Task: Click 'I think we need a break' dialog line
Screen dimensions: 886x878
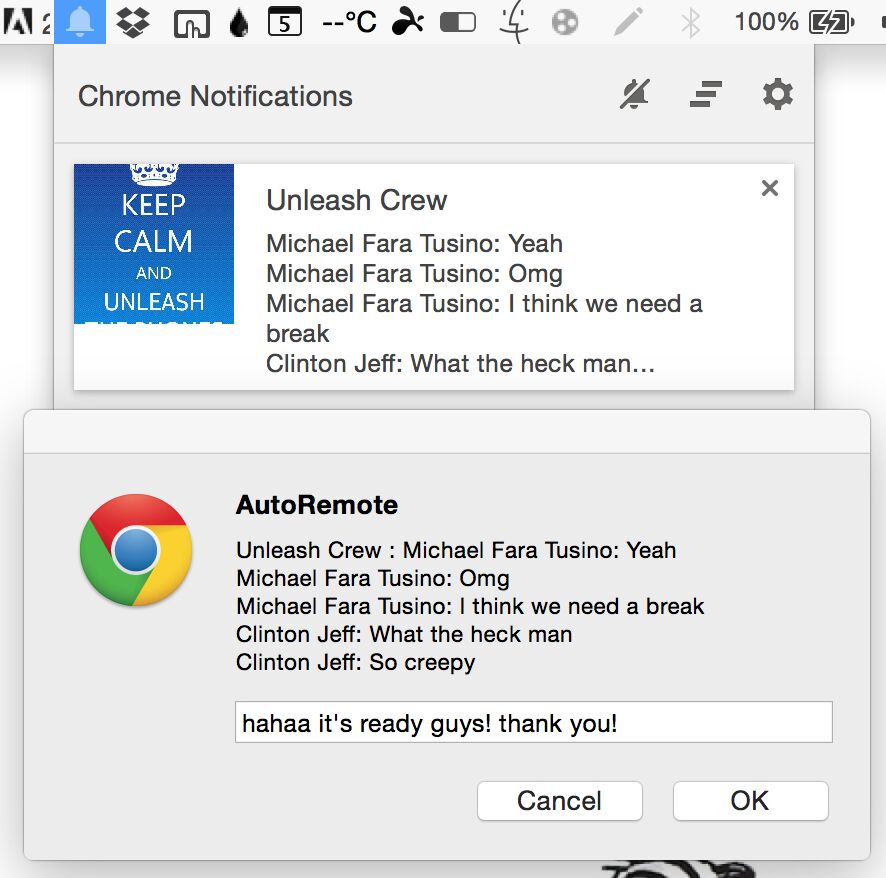Action: pos(470,606)
